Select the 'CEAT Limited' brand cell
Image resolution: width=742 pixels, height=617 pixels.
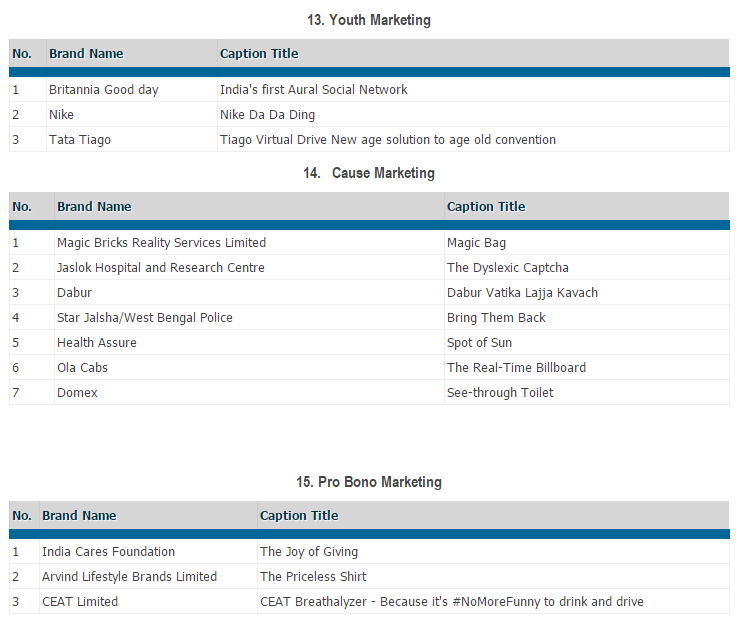[80, 602]
